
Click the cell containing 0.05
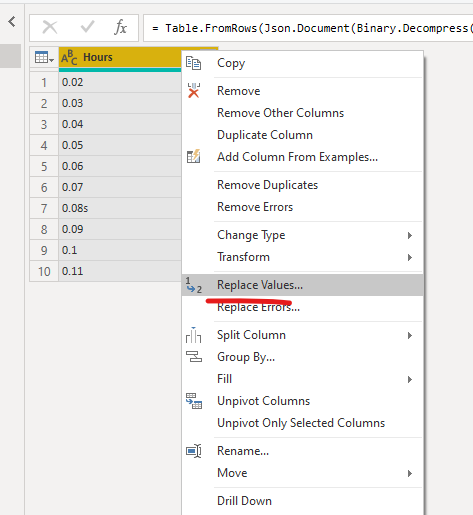click(120, 145)
